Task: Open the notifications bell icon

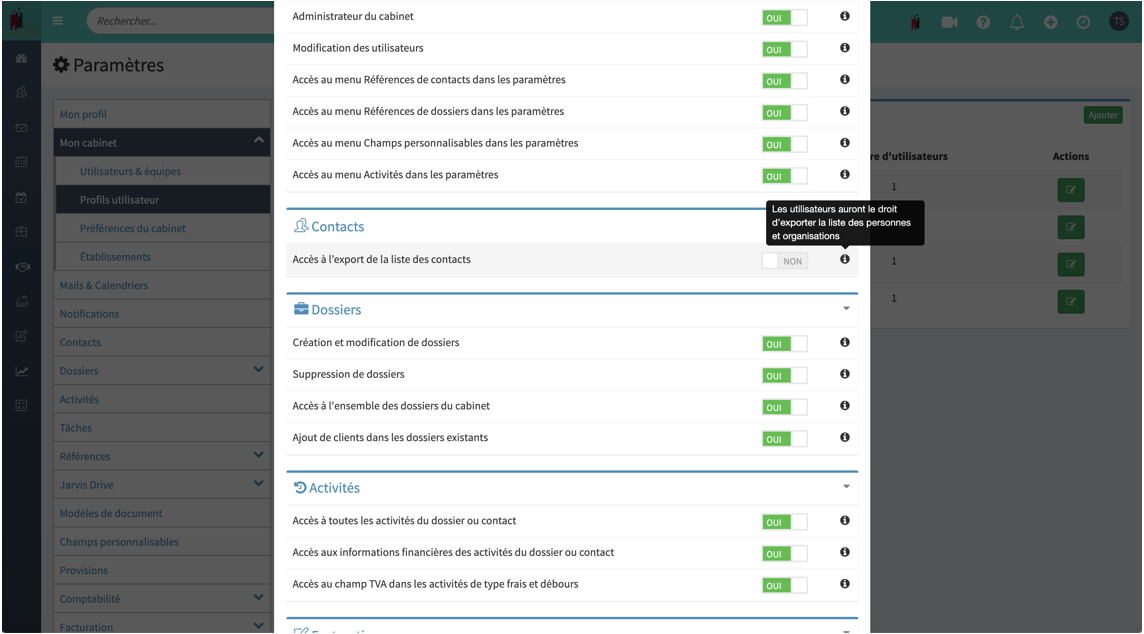Action: 1016,22
